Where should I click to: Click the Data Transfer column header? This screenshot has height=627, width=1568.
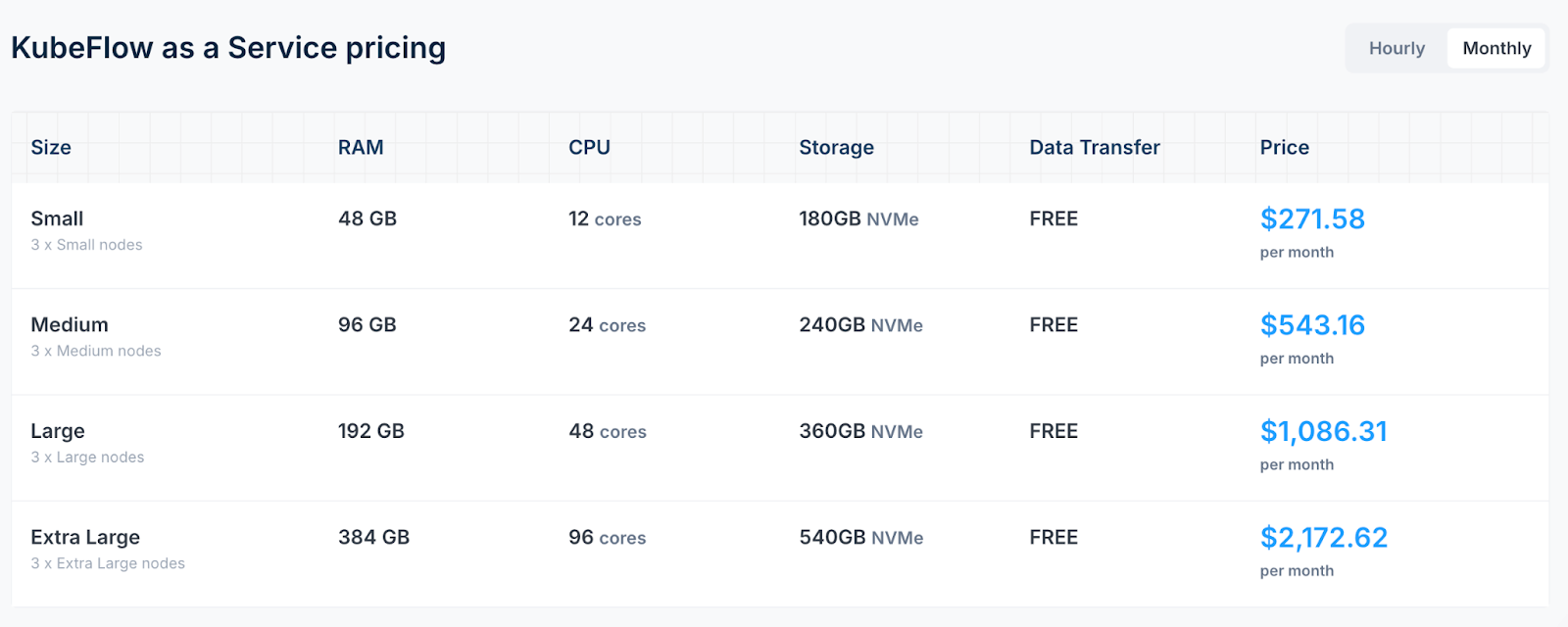pyautogui.click(x=1094, y=147)
